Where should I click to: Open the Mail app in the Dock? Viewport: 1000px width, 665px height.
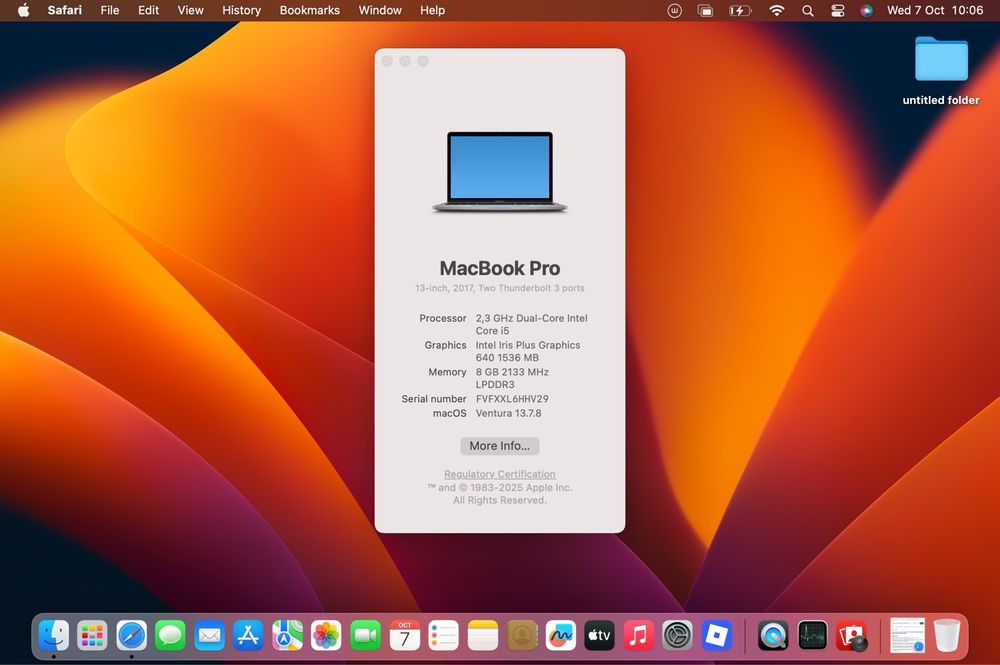coord(210,635)
